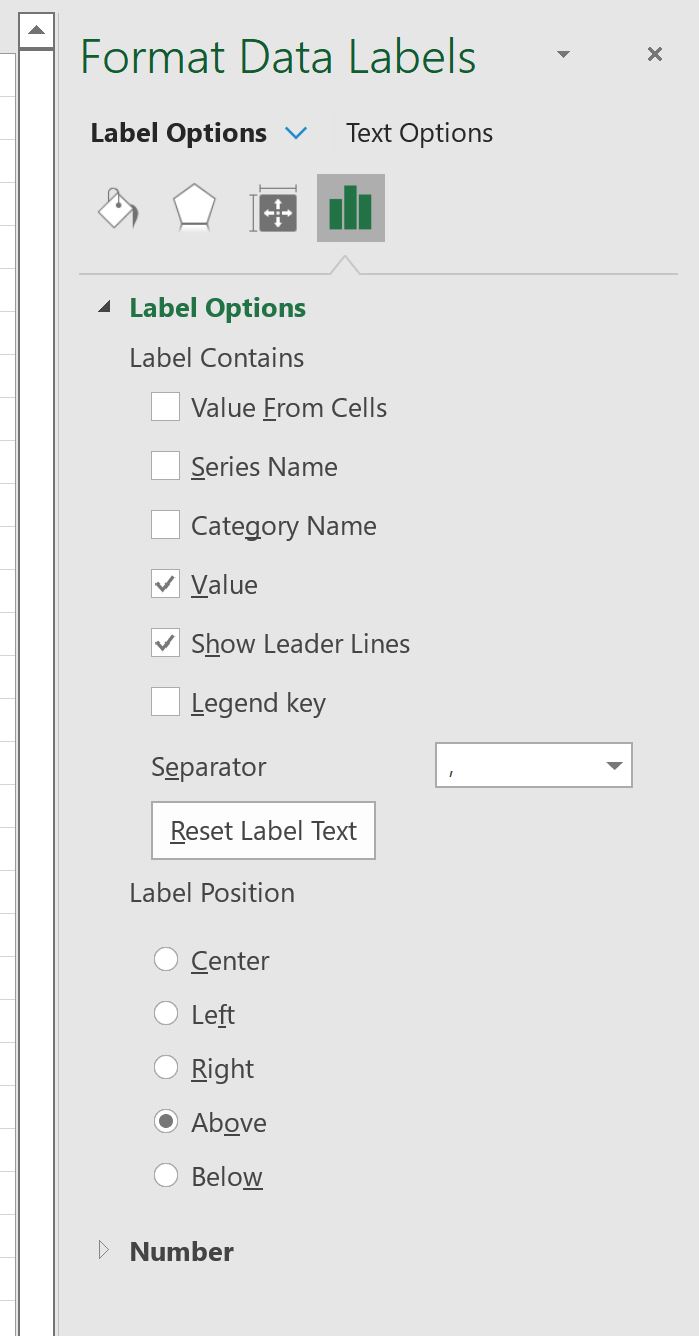Viewport: 699px width, 1336px height.
Task: Click the Reset Label Text button
Action: (x=263, y=831)
